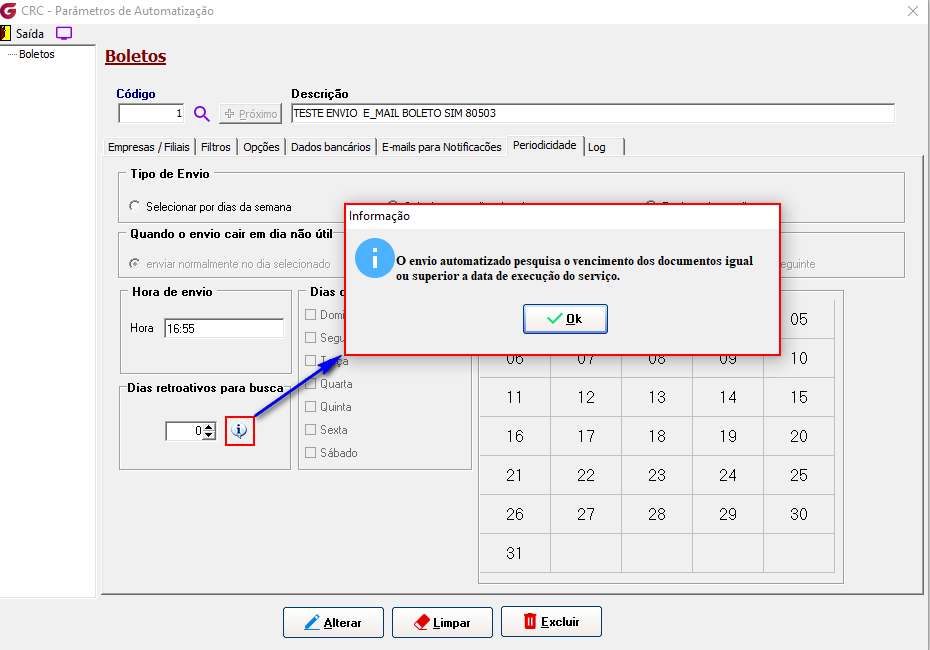Enable the Quarta checkbox

pyautogui.click(x=310, y=384)
